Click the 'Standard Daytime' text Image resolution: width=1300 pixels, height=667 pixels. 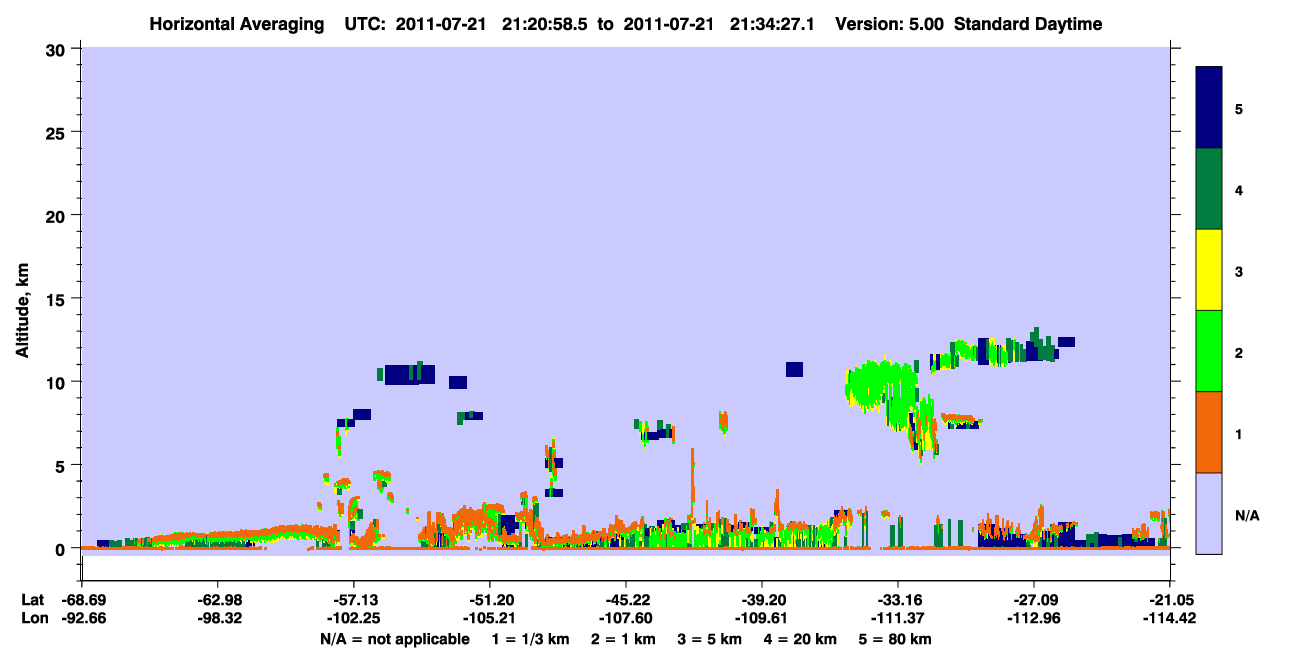pos(1028,24)
